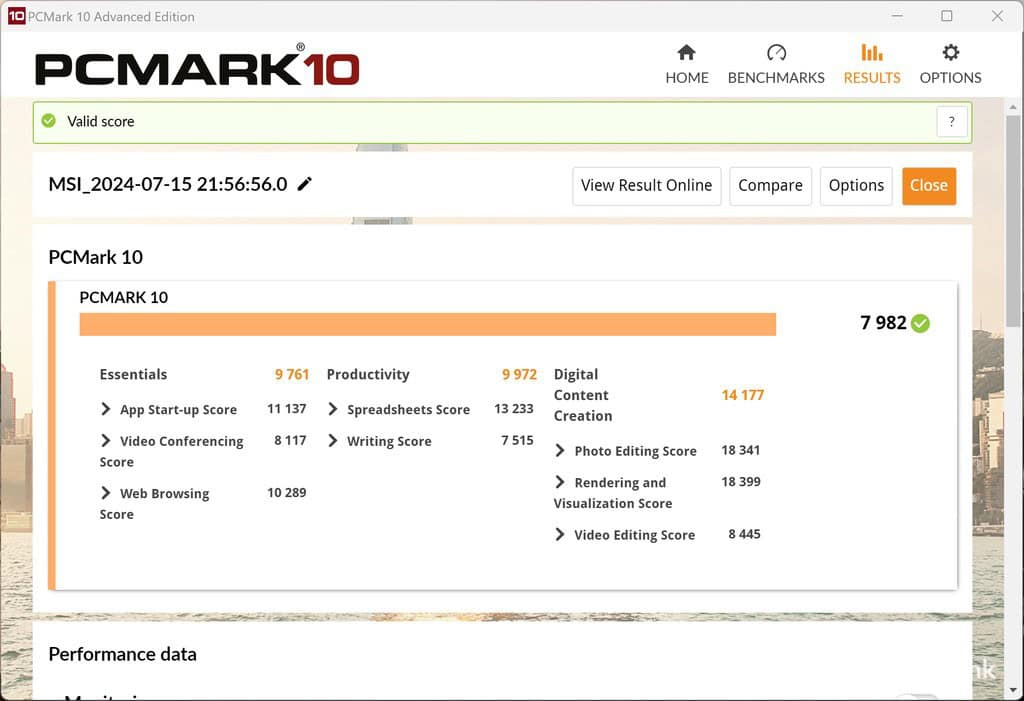This screenshot has height=701, width=1024.
Task: Click green checkmark beside 7 982 score
Action: pos(920,323)
